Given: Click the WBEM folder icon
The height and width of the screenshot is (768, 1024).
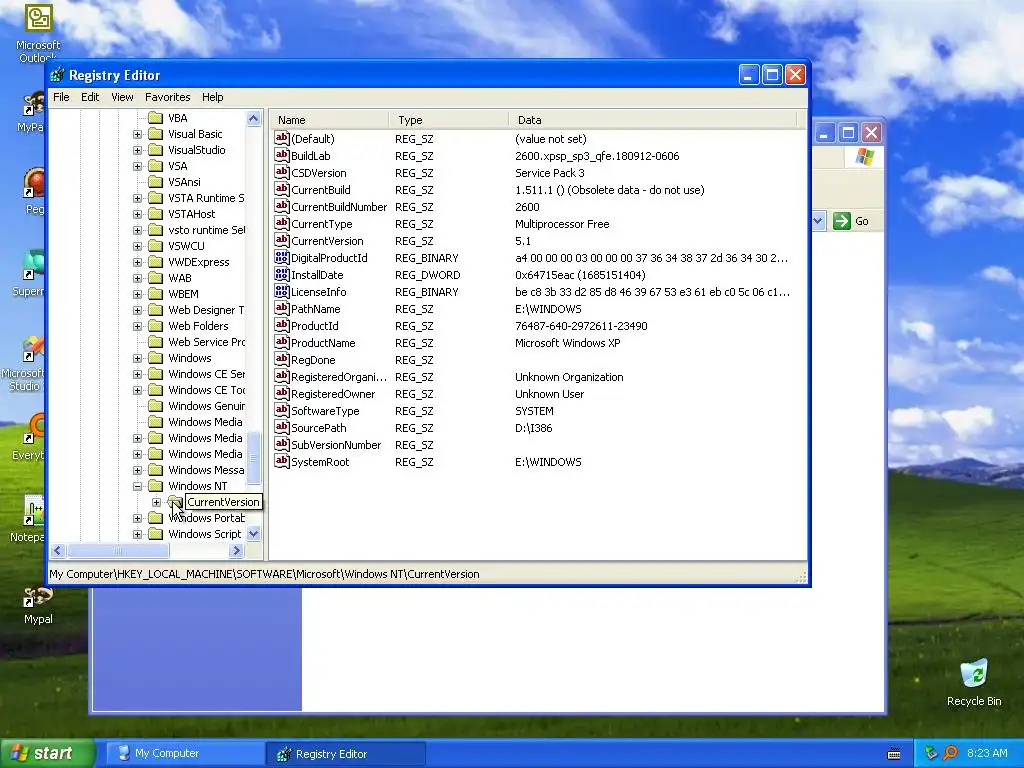Looking at the screenshot, I should [x=155, y=294].
